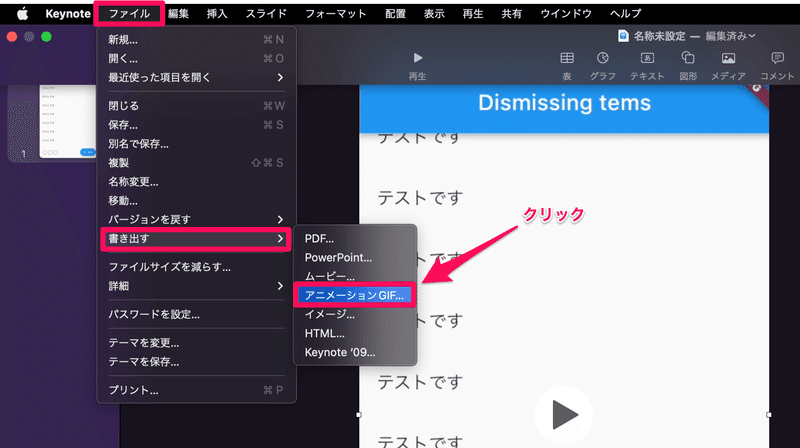This screenshot has width=800, height=448.
Task: Open the フォーマット menu
Action: click(x=335, y=14)
